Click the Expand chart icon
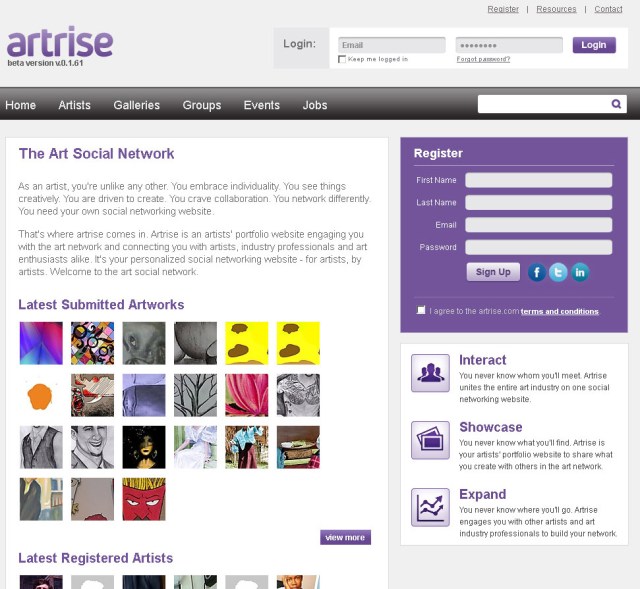 pos(430,507)
